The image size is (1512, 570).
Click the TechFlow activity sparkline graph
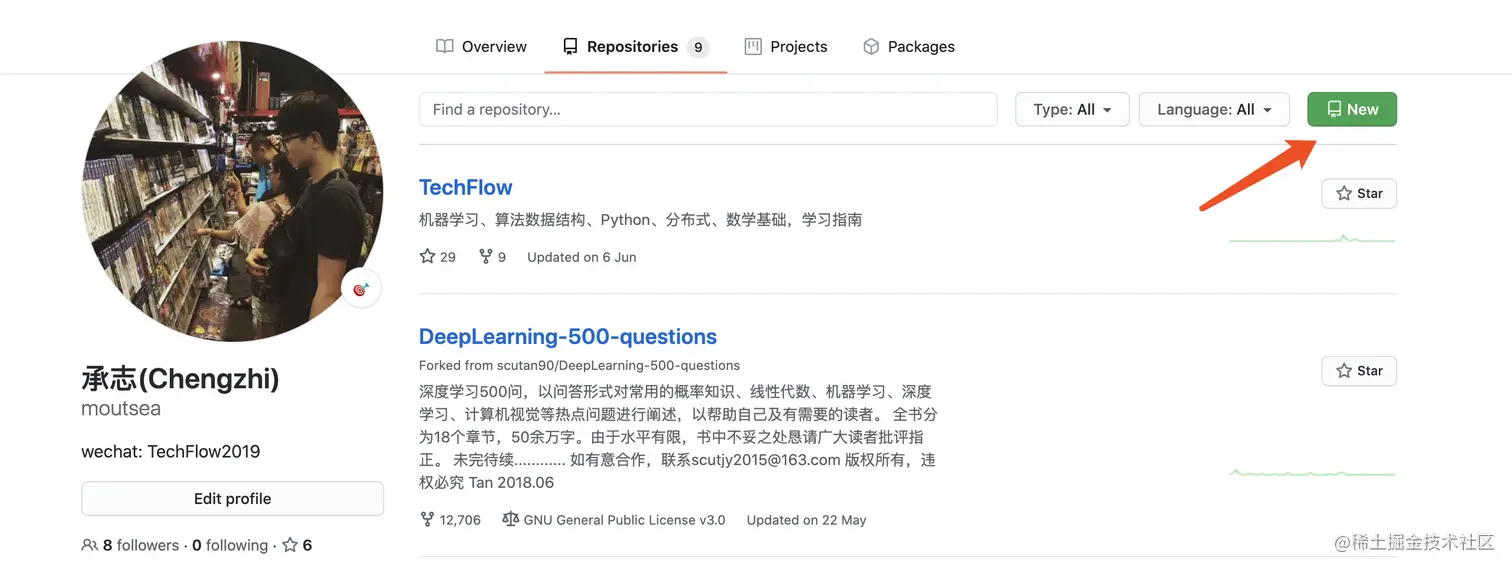tap(1312, 239)
